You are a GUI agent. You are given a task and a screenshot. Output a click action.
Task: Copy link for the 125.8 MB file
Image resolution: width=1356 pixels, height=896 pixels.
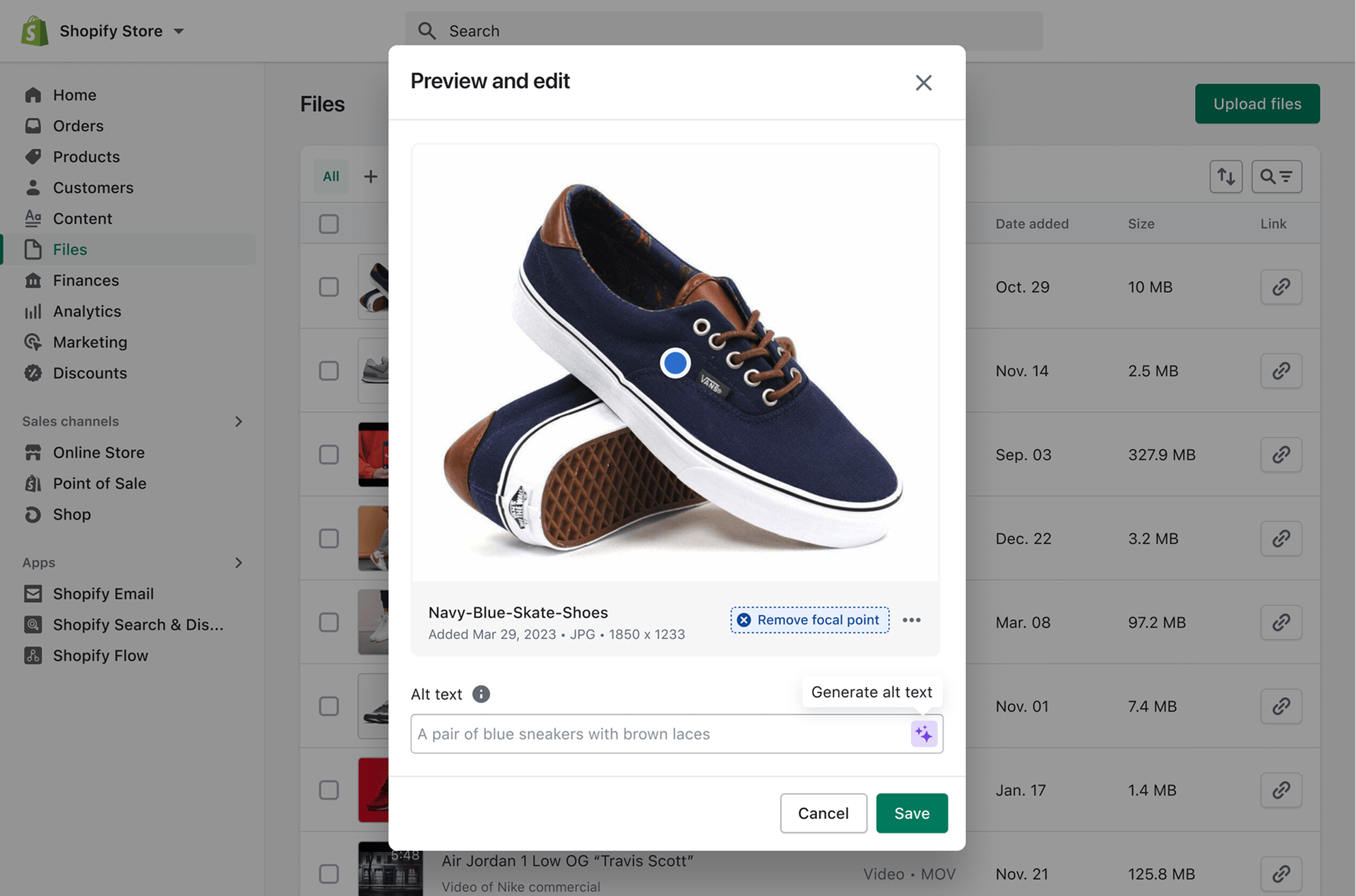1281,874
